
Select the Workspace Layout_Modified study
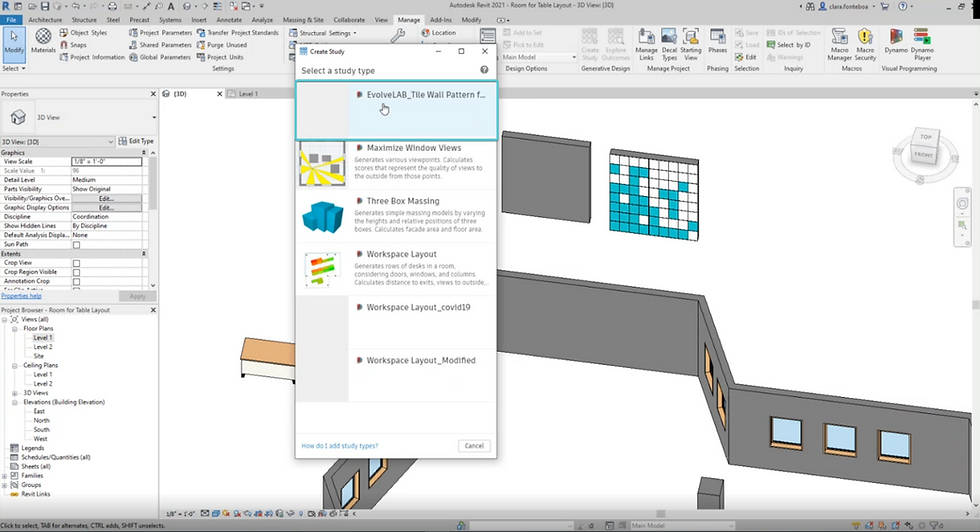tap(396, 376)
